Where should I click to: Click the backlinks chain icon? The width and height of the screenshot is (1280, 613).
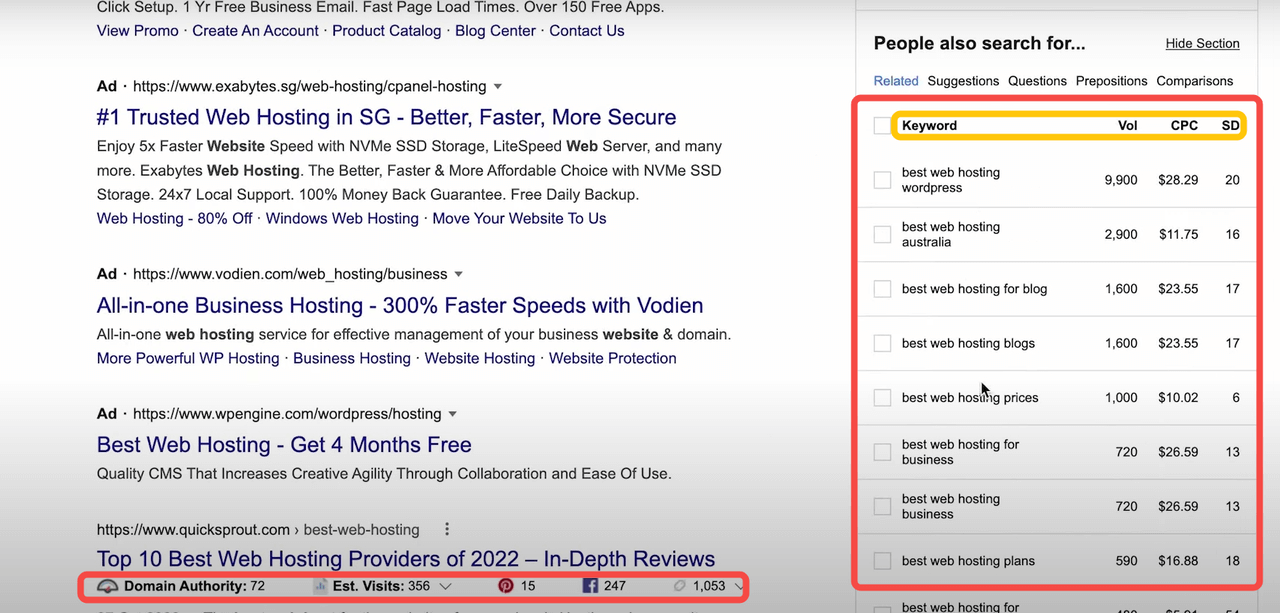tap(680, 586)
